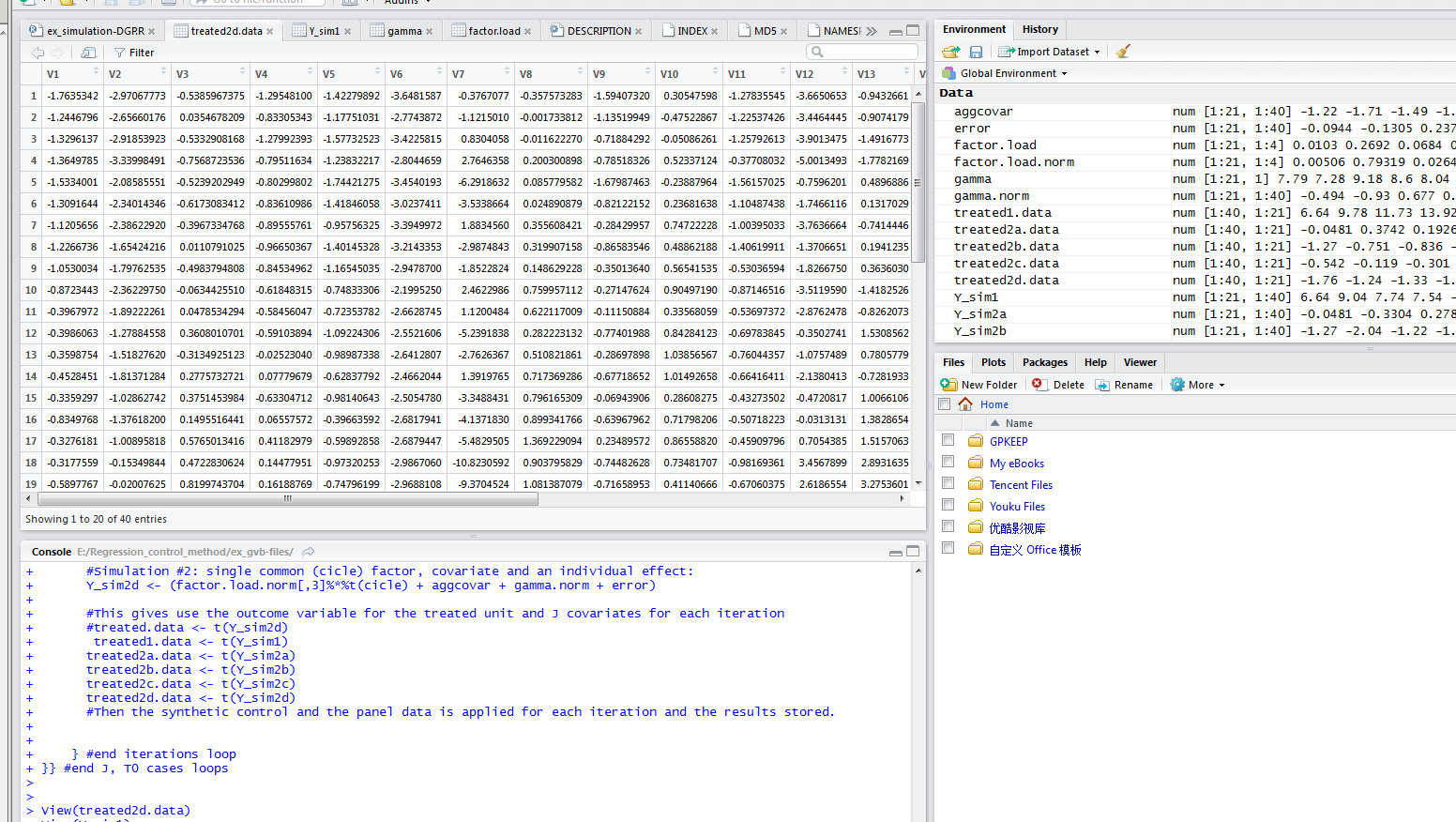Switch to the History tab
Image resolution: width=1456 pixels, height=822 pixels.
[x=1039, y=29]
